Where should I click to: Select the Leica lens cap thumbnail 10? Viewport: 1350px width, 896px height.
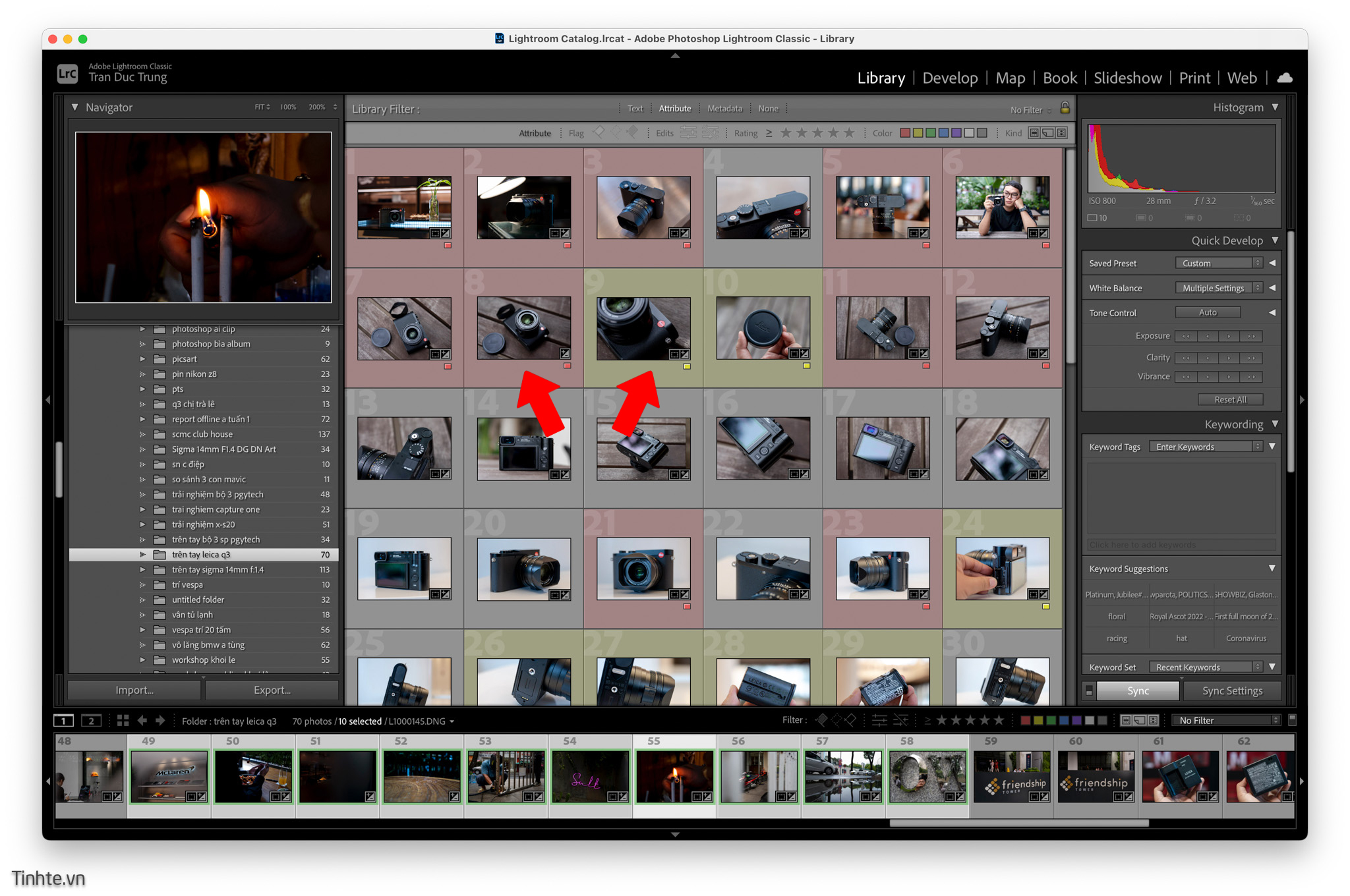pyautogui.click(x=763, y=327)
